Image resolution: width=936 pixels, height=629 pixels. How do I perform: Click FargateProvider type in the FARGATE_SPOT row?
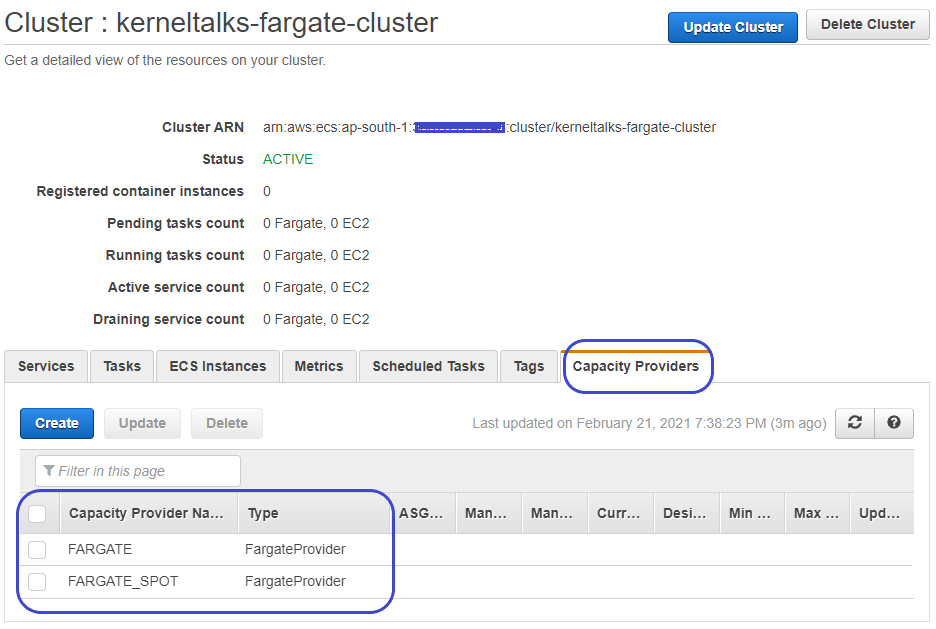point(295,581)
